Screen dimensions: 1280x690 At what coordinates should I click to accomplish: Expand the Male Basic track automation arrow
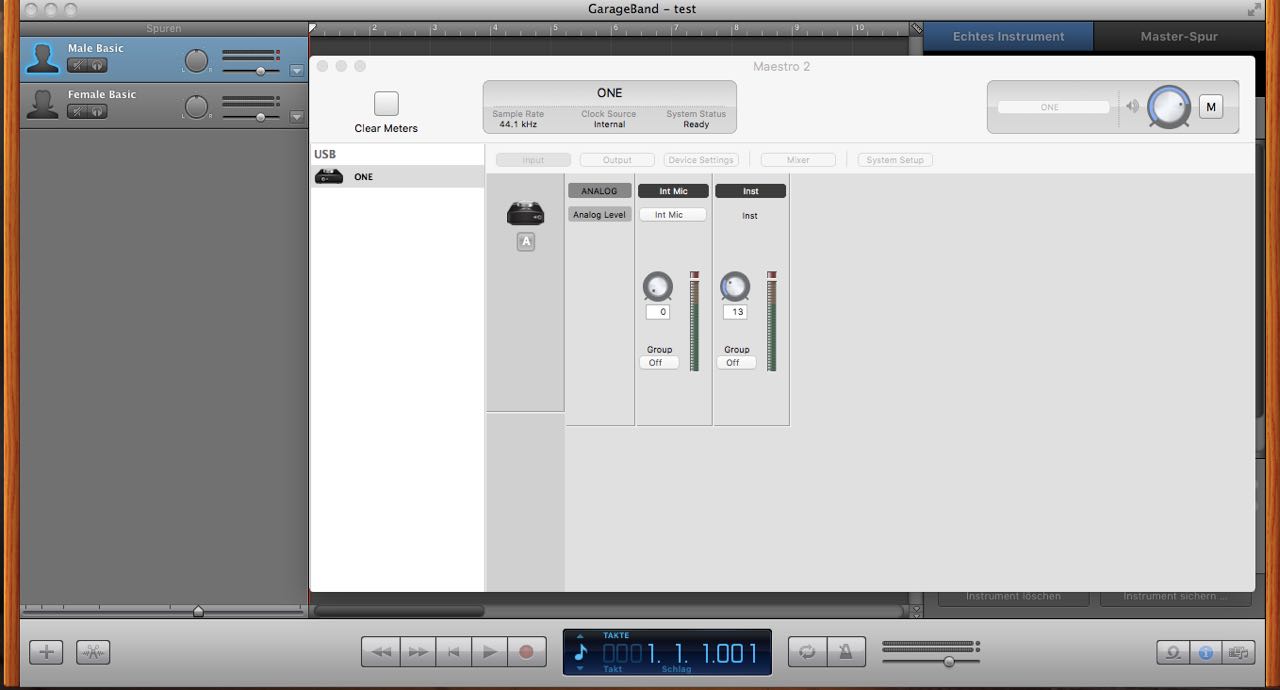point(296,71)
